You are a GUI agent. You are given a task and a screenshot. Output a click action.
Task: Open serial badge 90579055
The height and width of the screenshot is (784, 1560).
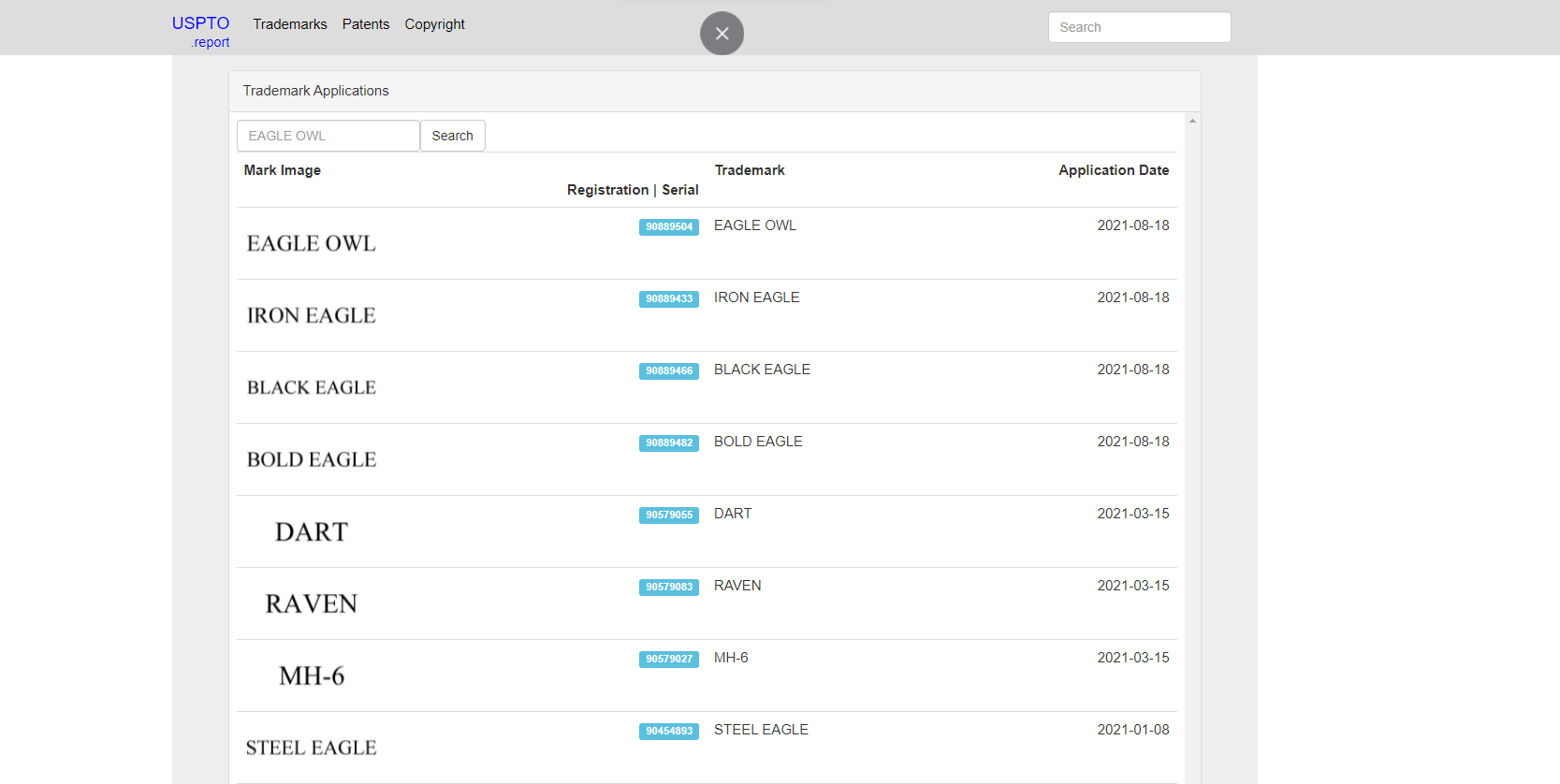click(669, 515)
